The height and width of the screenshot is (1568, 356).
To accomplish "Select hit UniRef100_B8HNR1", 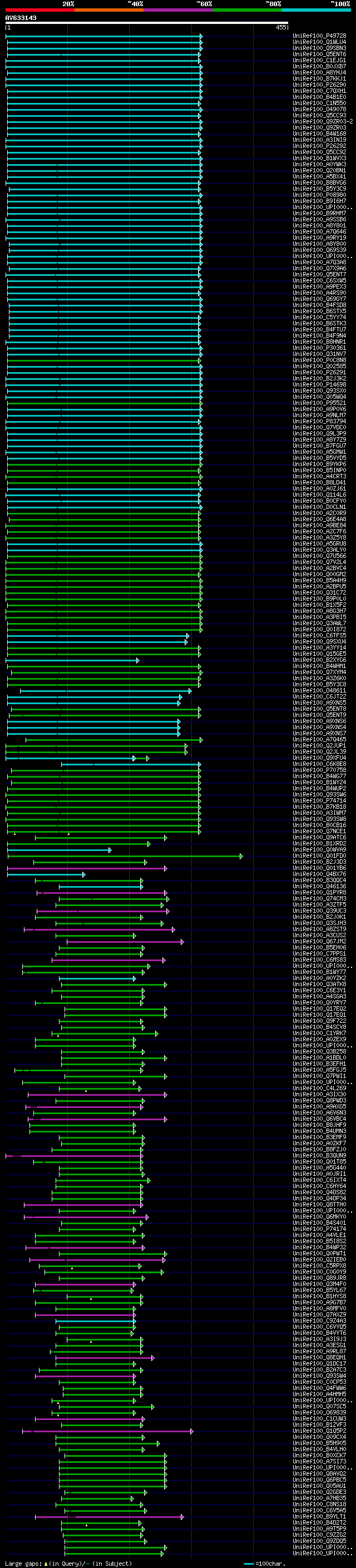I will 319,342.
